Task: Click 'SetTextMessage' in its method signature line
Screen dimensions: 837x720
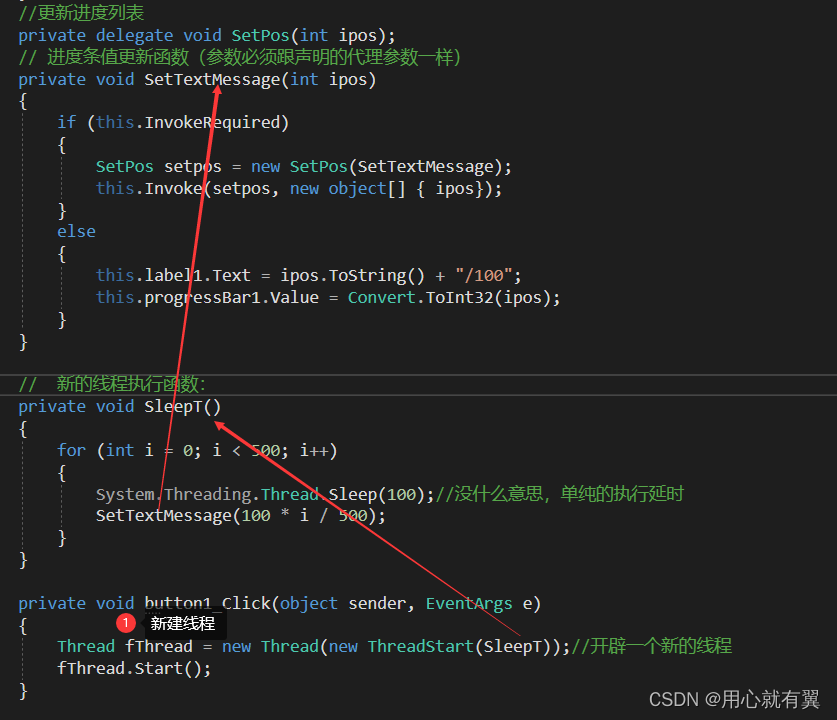Action: pyautogui.click(x=212, y=80)
